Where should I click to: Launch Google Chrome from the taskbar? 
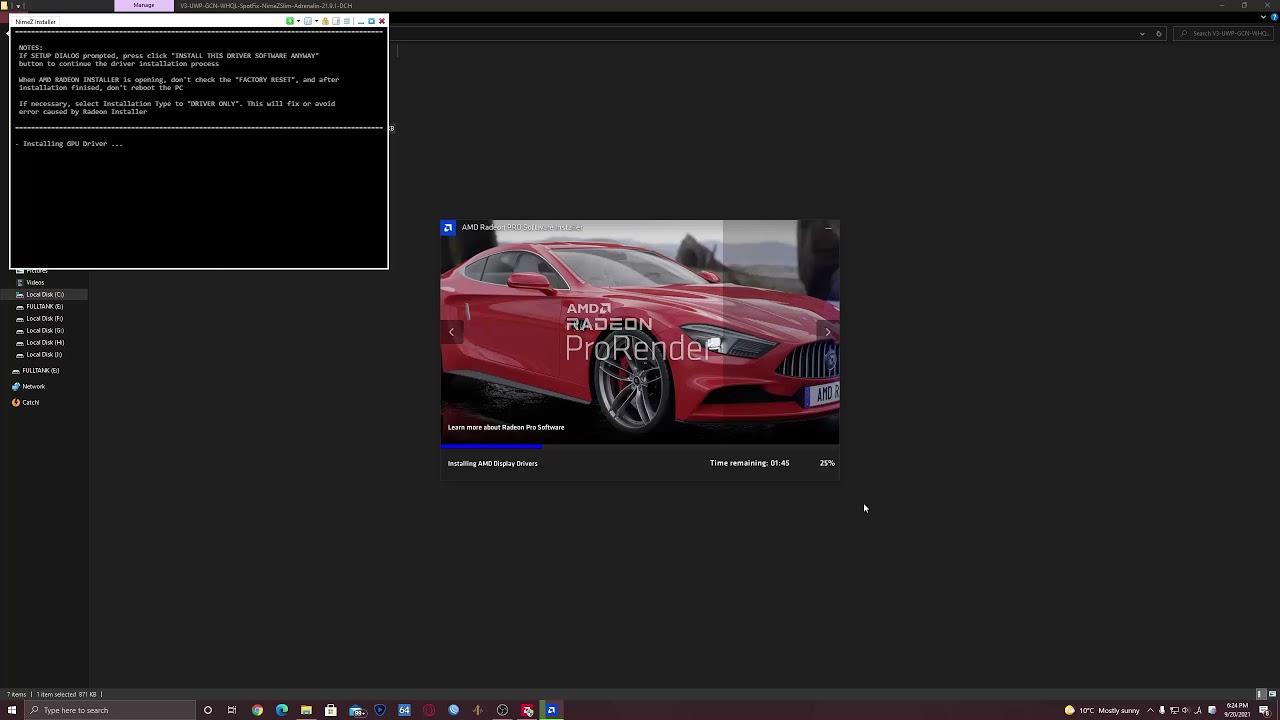(257, 710)
